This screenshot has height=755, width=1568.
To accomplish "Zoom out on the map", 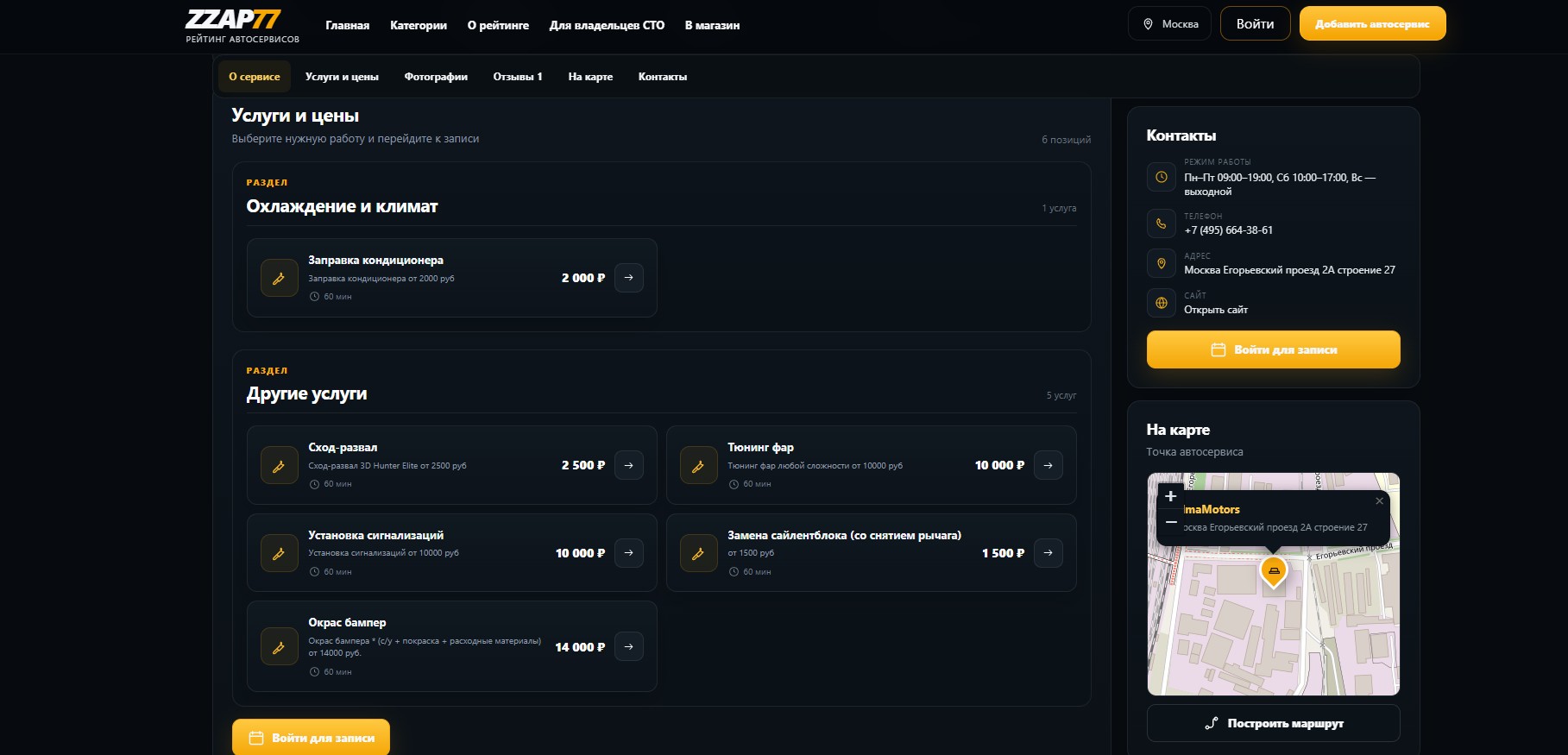I will pos(1171,523).
